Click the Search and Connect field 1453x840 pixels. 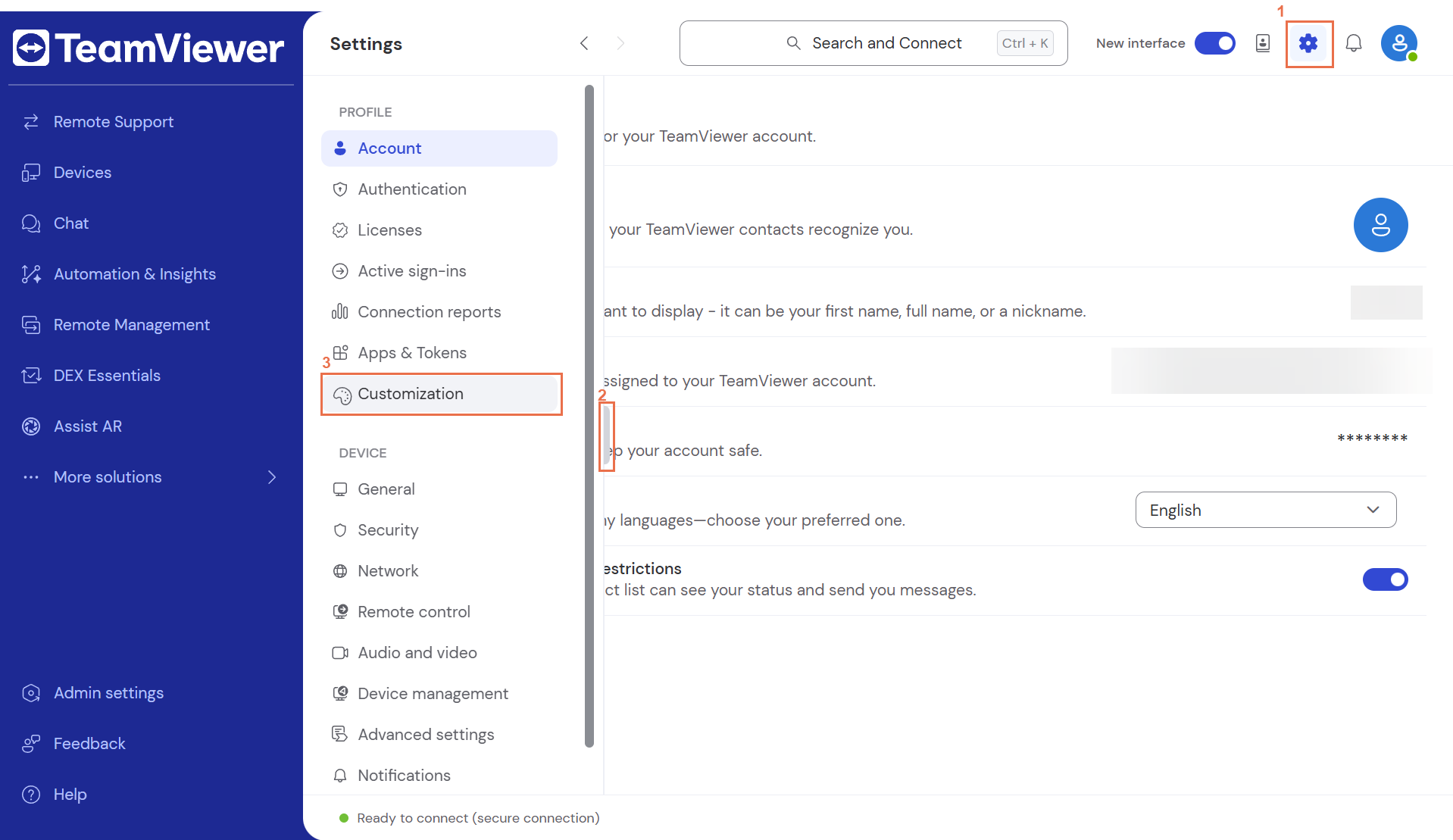[873, 43]
